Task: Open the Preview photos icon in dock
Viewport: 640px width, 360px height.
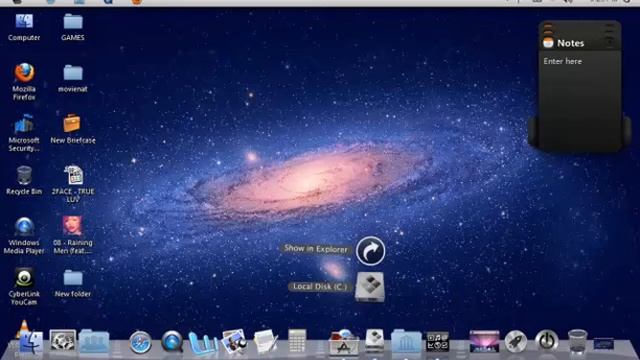Action: point(234,342)
